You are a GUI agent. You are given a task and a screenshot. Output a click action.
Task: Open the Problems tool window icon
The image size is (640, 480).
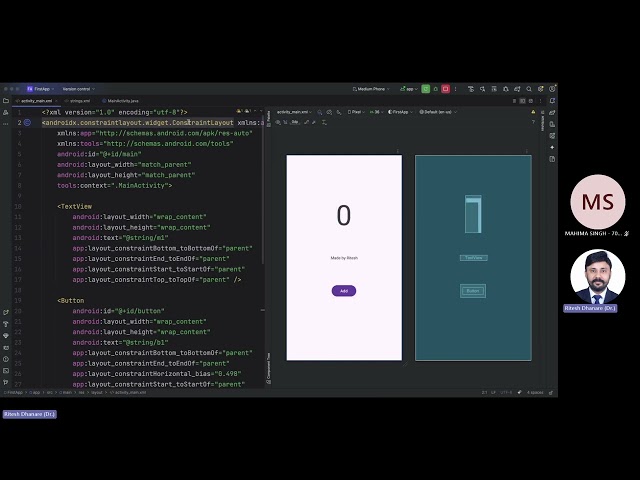[6, 359]
